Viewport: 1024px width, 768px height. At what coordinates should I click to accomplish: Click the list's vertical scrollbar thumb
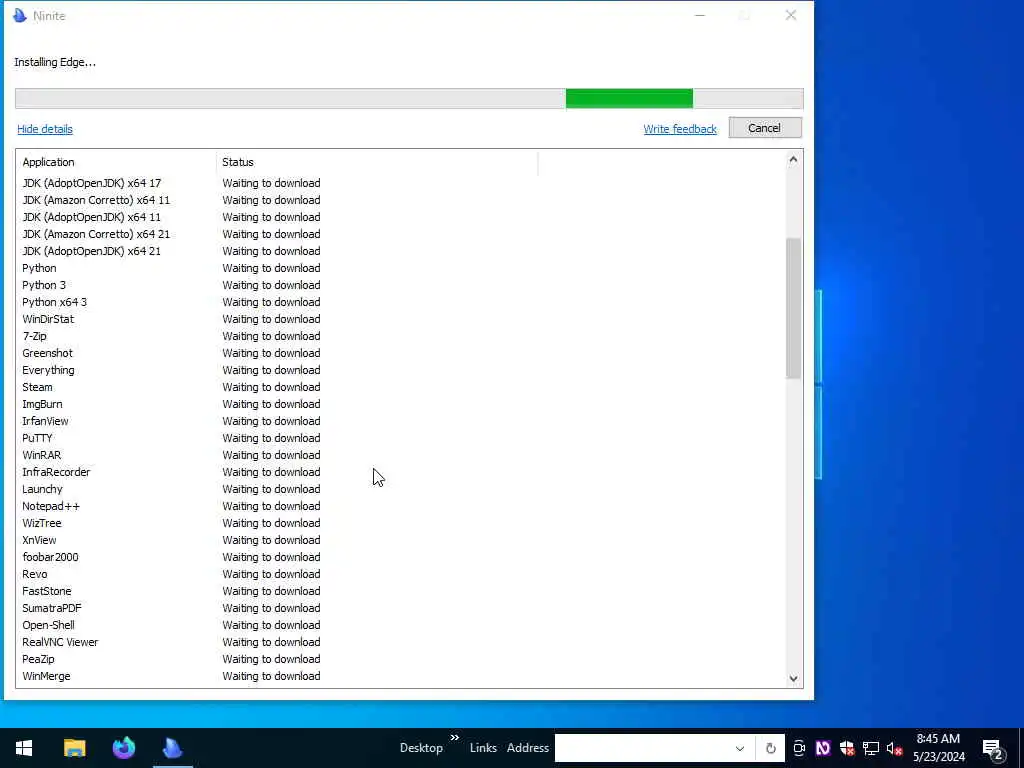point(793,308)
